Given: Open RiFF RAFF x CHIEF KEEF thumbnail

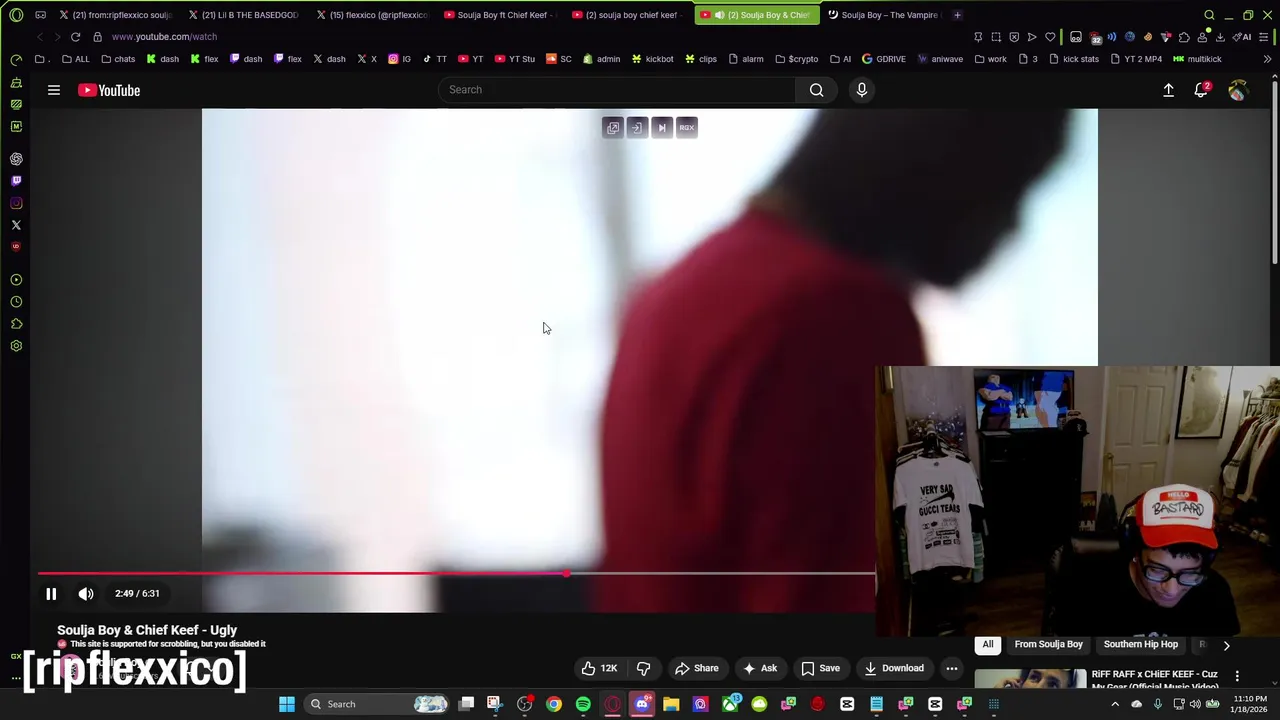Looking at the screenshot, I should pyautogui.click(x=1030, y=679).
